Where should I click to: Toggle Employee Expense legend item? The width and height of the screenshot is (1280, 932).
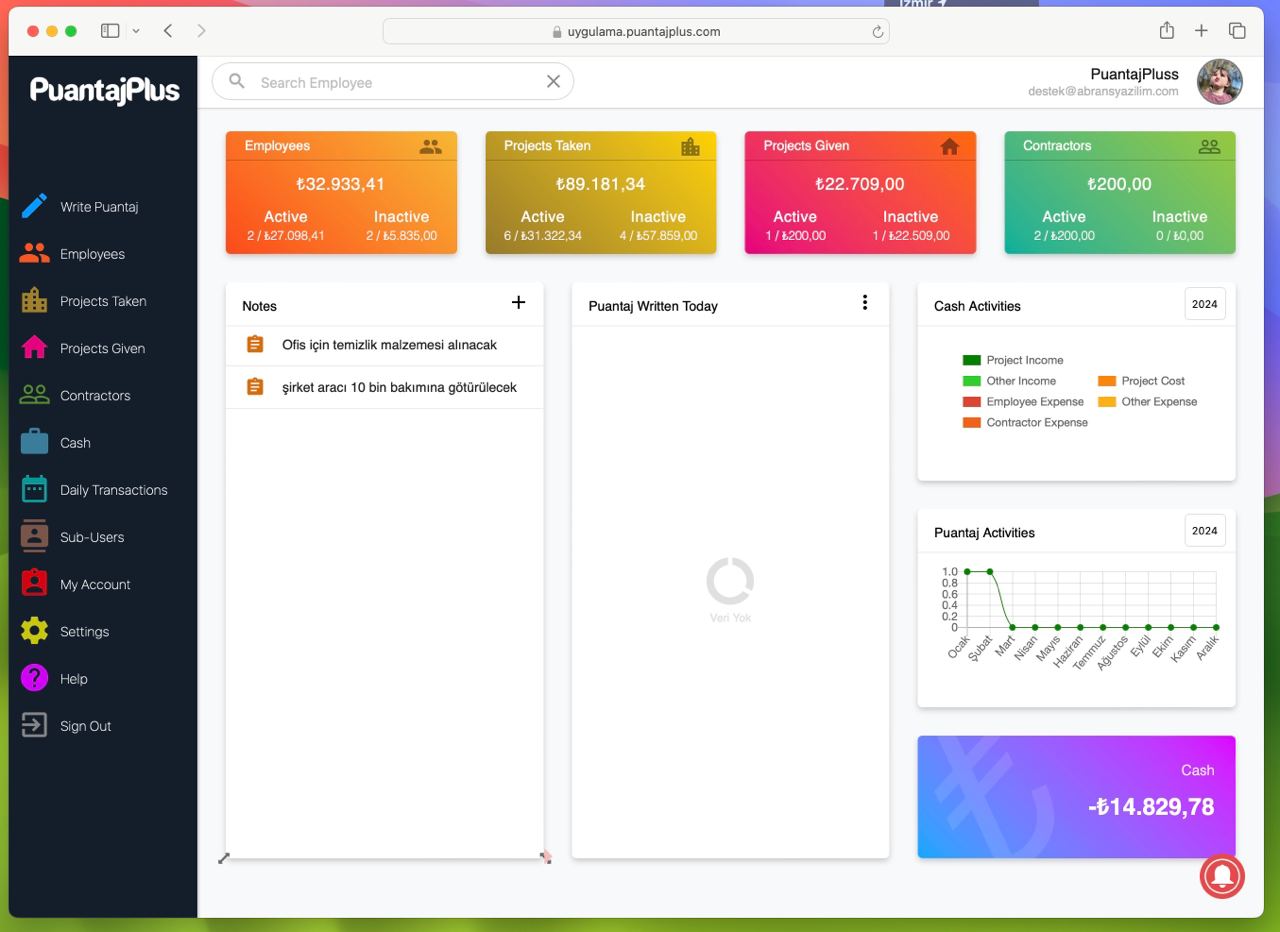click(x=1023, y=402)
